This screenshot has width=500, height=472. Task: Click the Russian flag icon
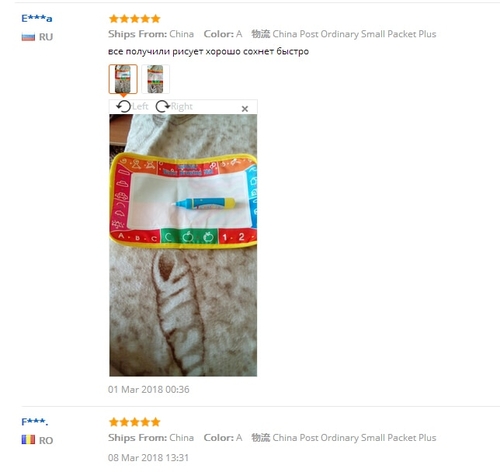point(28,37)
